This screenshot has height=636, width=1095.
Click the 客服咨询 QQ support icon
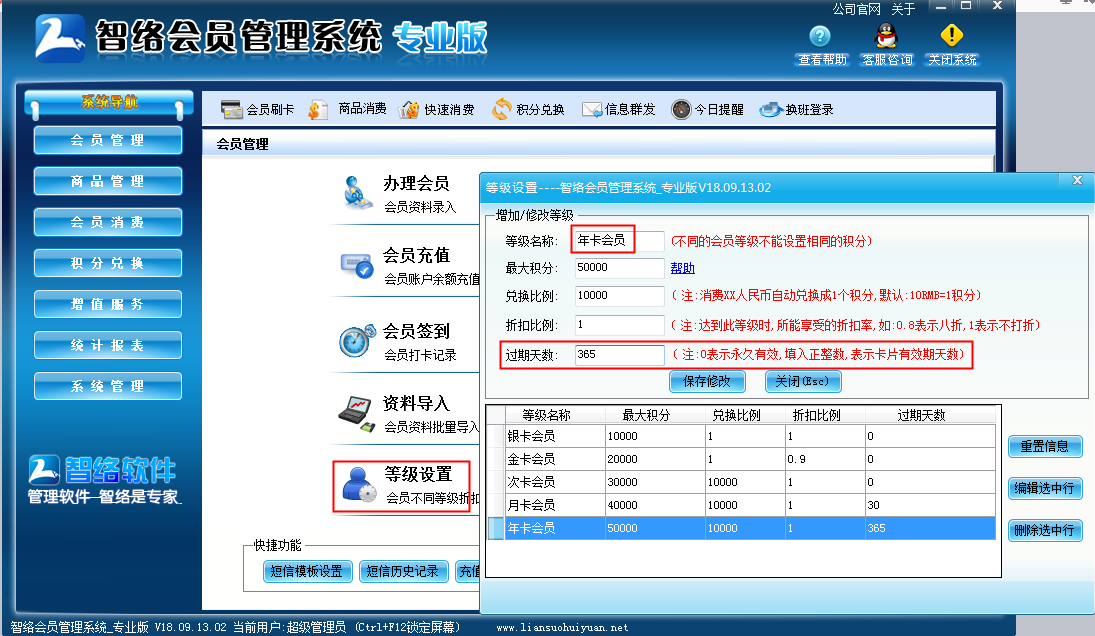pos(887,45)
